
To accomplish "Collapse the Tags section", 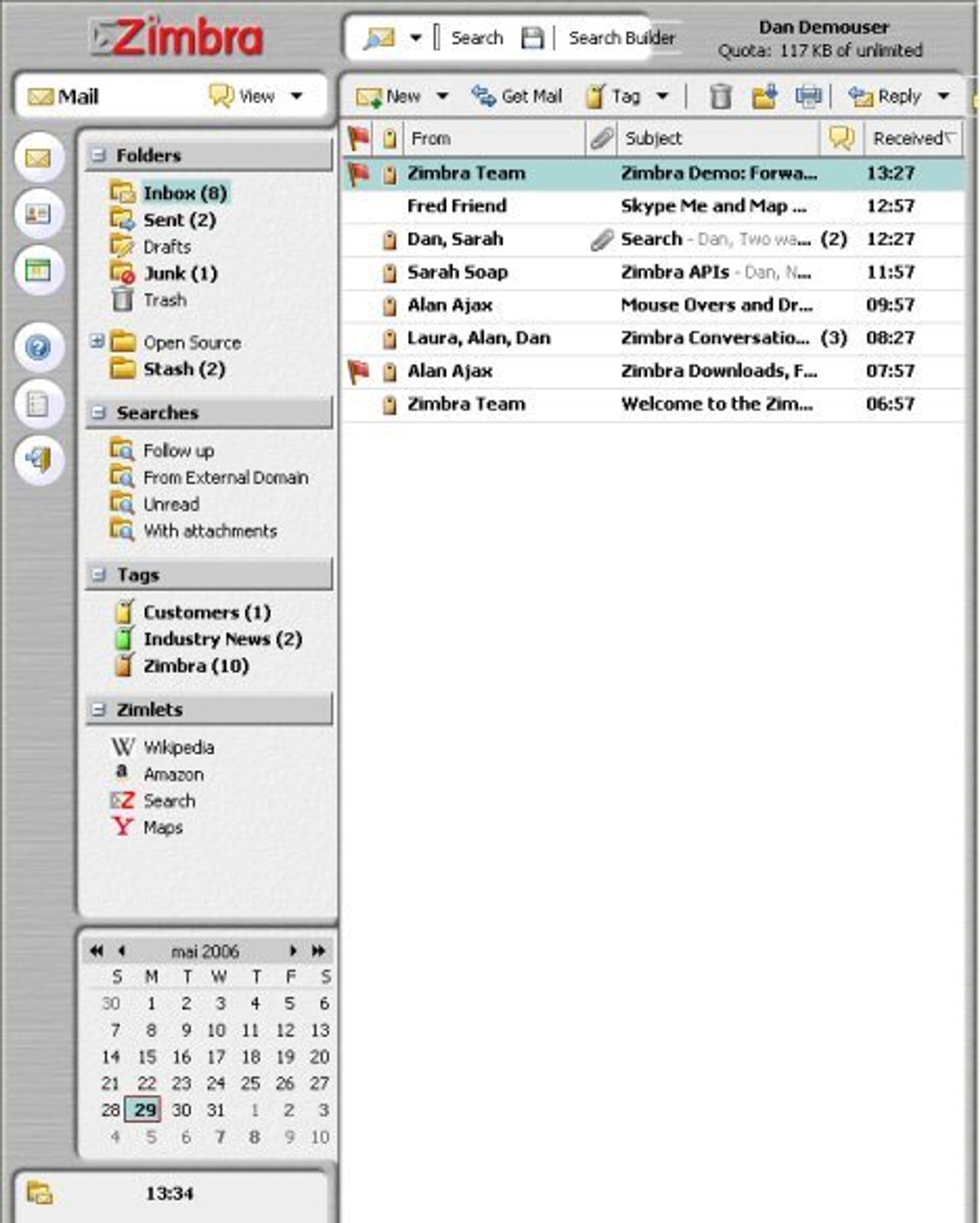I will tap(98, 575).
